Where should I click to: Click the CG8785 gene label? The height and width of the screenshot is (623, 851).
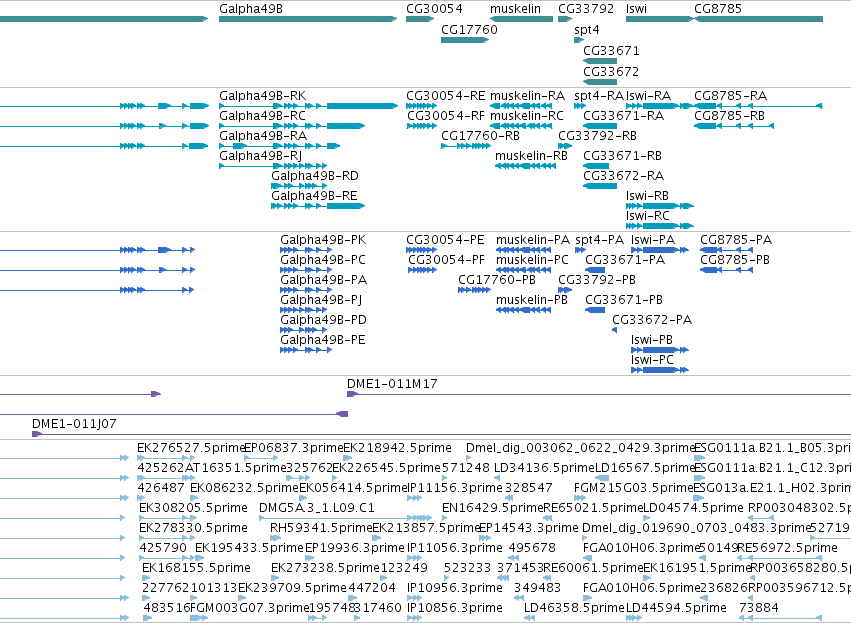click(718, 9)
